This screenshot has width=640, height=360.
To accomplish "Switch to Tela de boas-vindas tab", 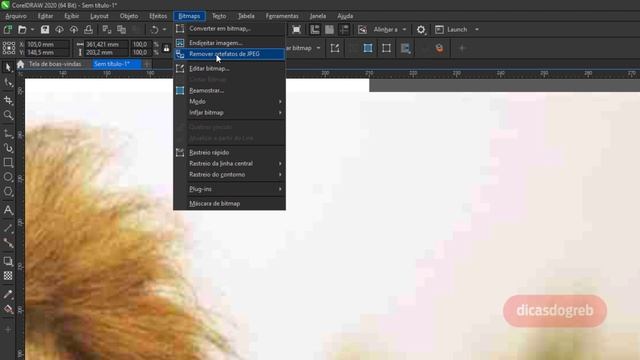I will pos(55,64).
